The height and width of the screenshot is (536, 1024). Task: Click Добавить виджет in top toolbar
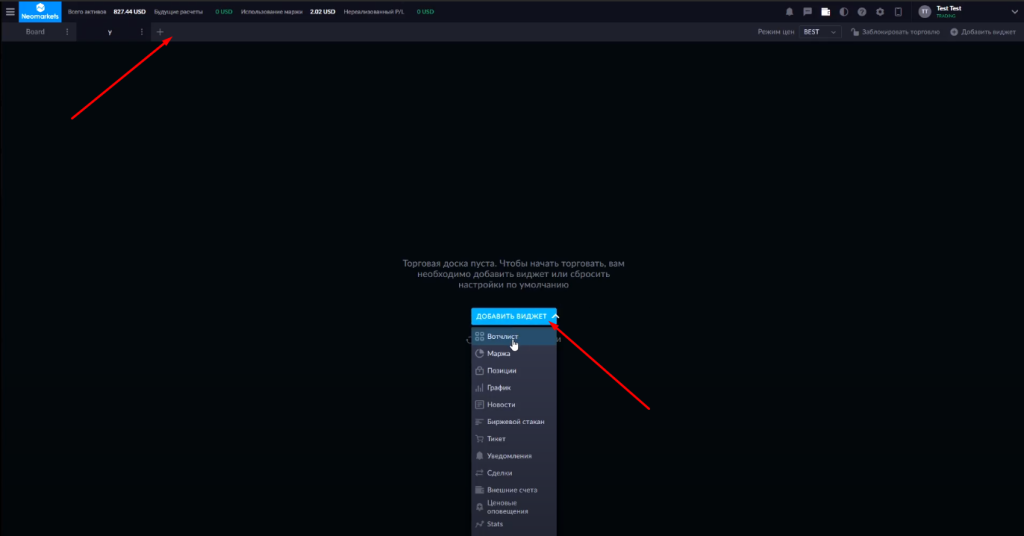point(983,32)
